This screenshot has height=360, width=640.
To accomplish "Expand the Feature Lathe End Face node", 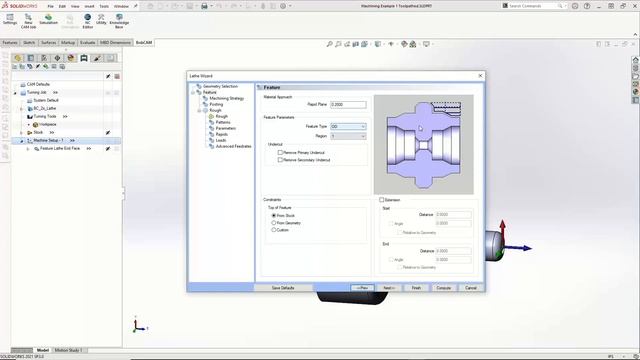I will pos(28,149).
